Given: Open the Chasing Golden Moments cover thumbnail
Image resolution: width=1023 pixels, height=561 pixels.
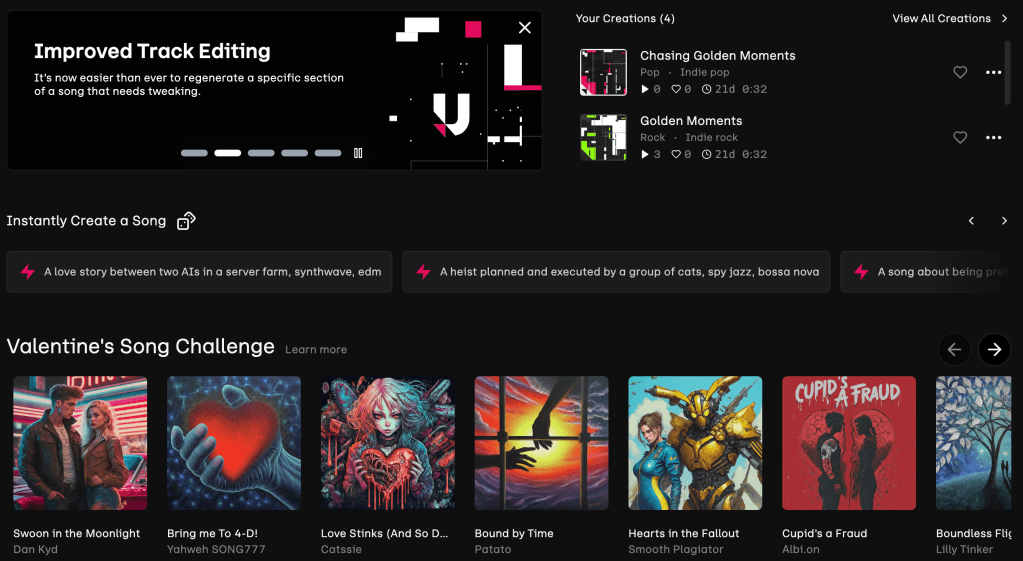Looking at the screenshot, I should 603,72.
